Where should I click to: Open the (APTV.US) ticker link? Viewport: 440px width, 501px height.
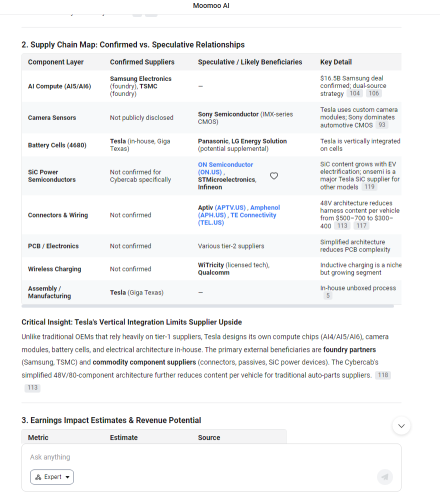(x=230, y=208)
